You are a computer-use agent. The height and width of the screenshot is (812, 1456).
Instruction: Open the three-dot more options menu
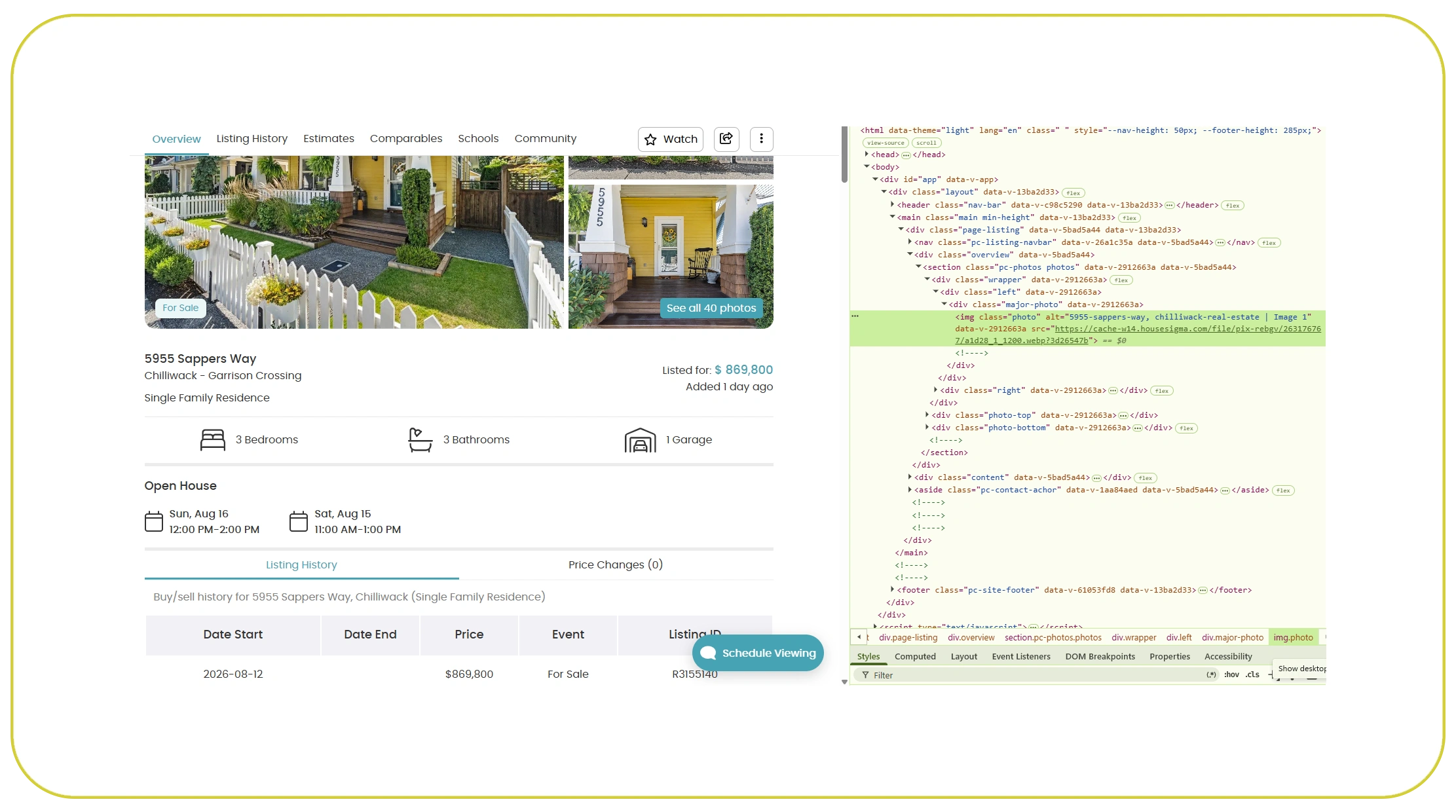click(761, 139)
